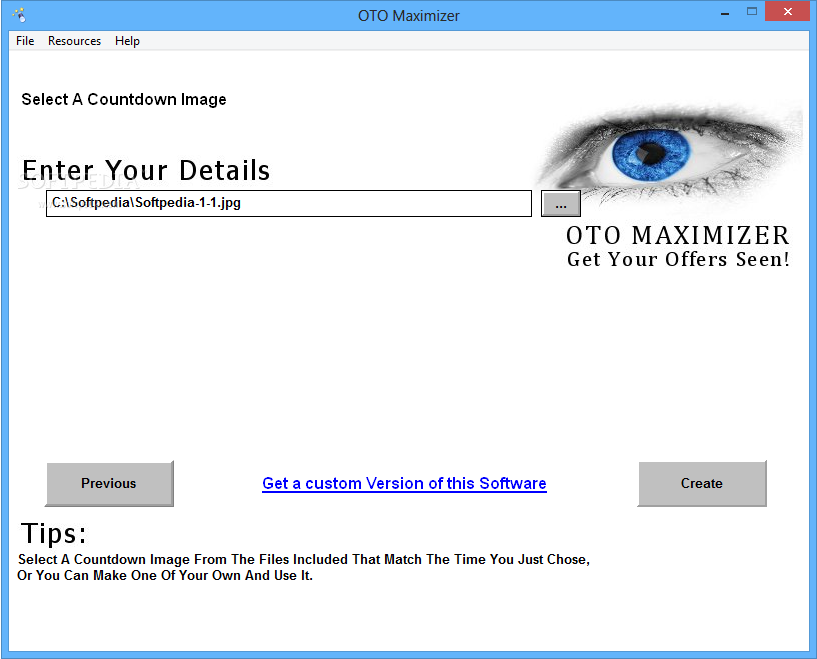Image resolution: width=817 pixels, height=659 pixels.
Task: Click the OTO Maximizer app icon in title bar
Action: 19,15
